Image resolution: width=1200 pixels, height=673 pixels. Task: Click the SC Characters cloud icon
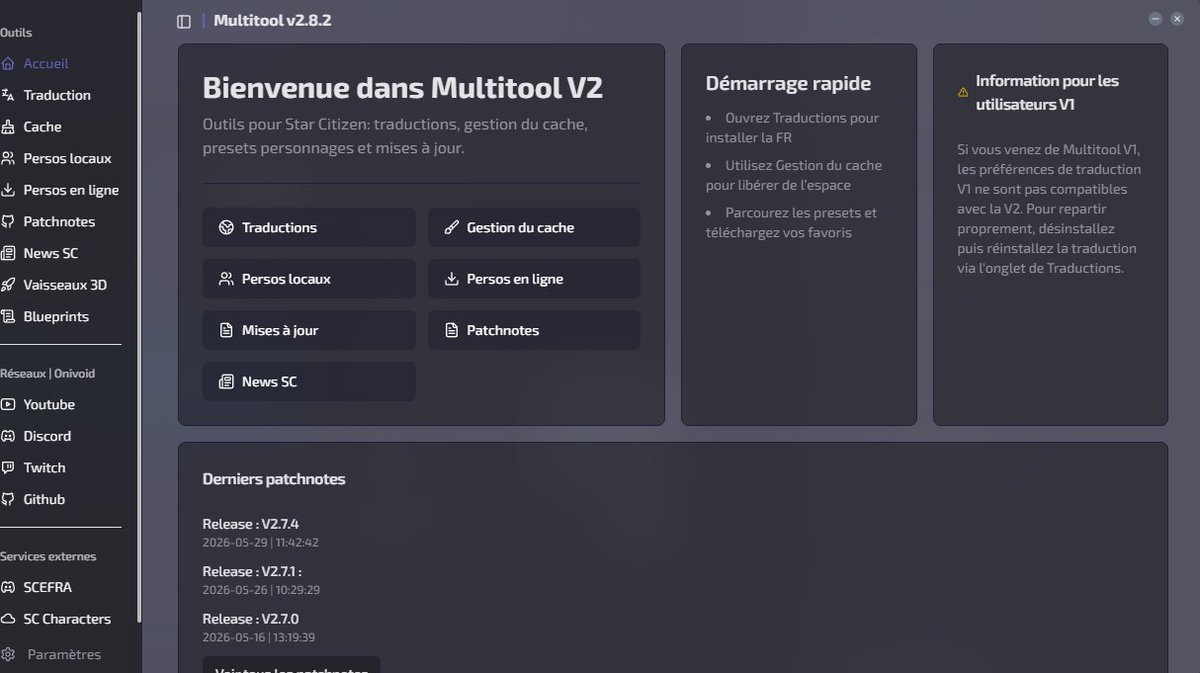[x=8, y=619]
